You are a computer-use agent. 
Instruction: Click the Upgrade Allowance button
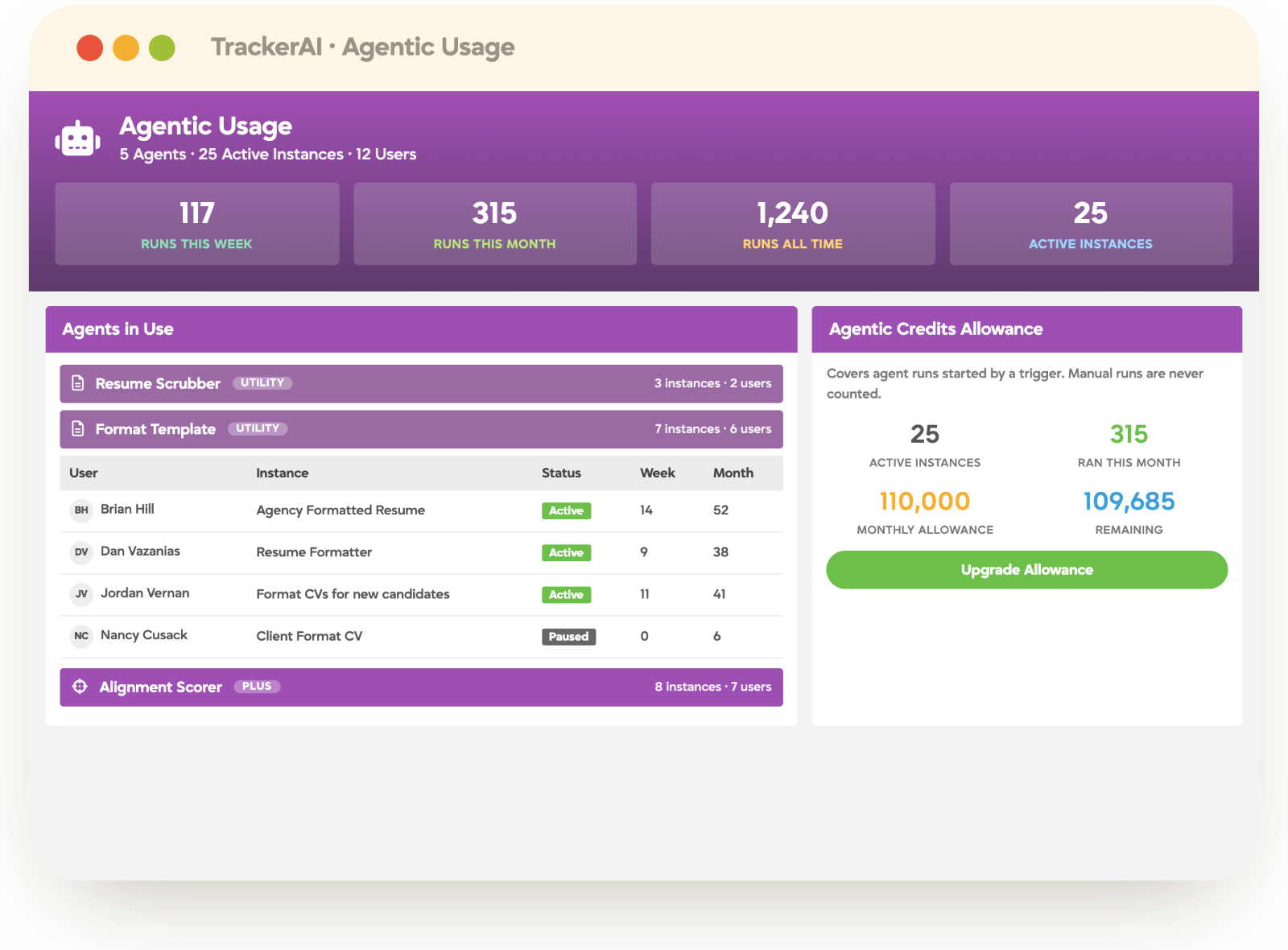pos(1026,570)
